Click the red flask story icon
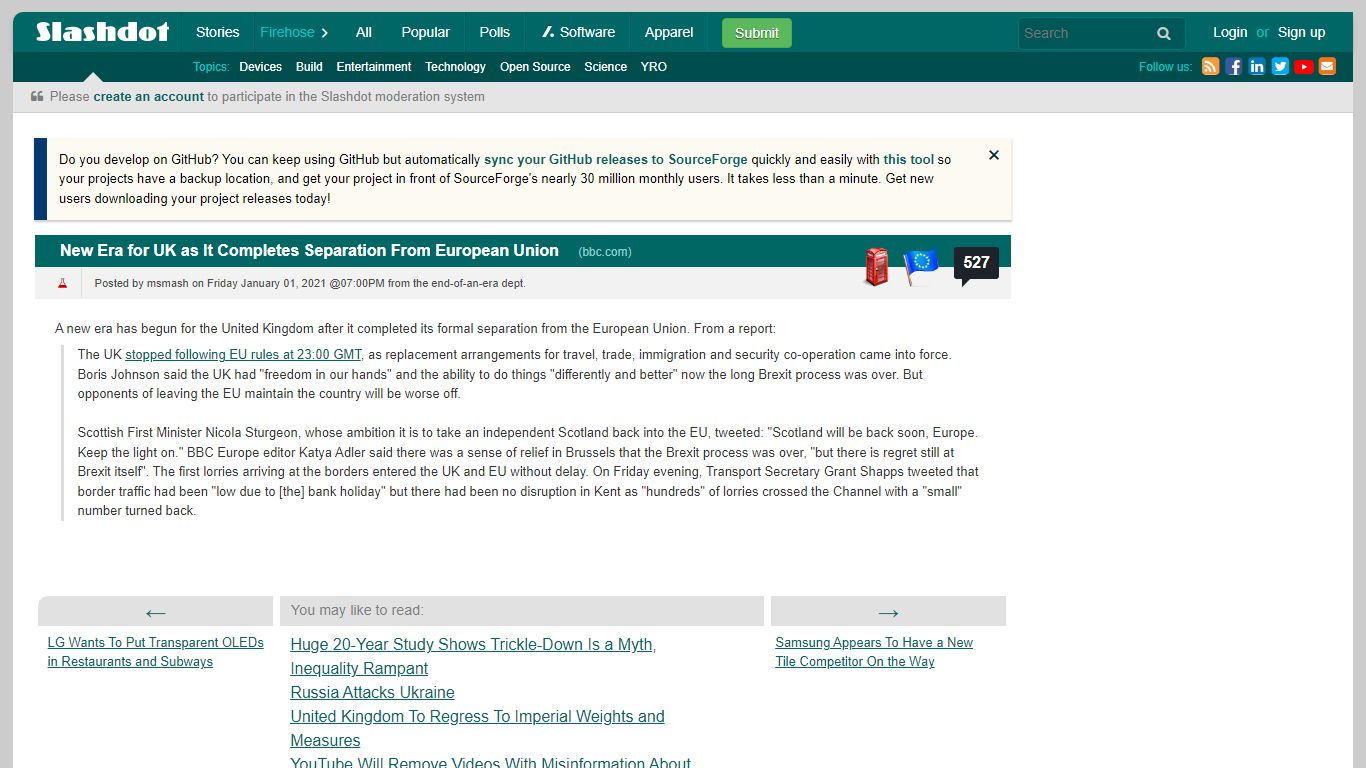Viewport: 1366px width, 768px height. coord(62,283)
